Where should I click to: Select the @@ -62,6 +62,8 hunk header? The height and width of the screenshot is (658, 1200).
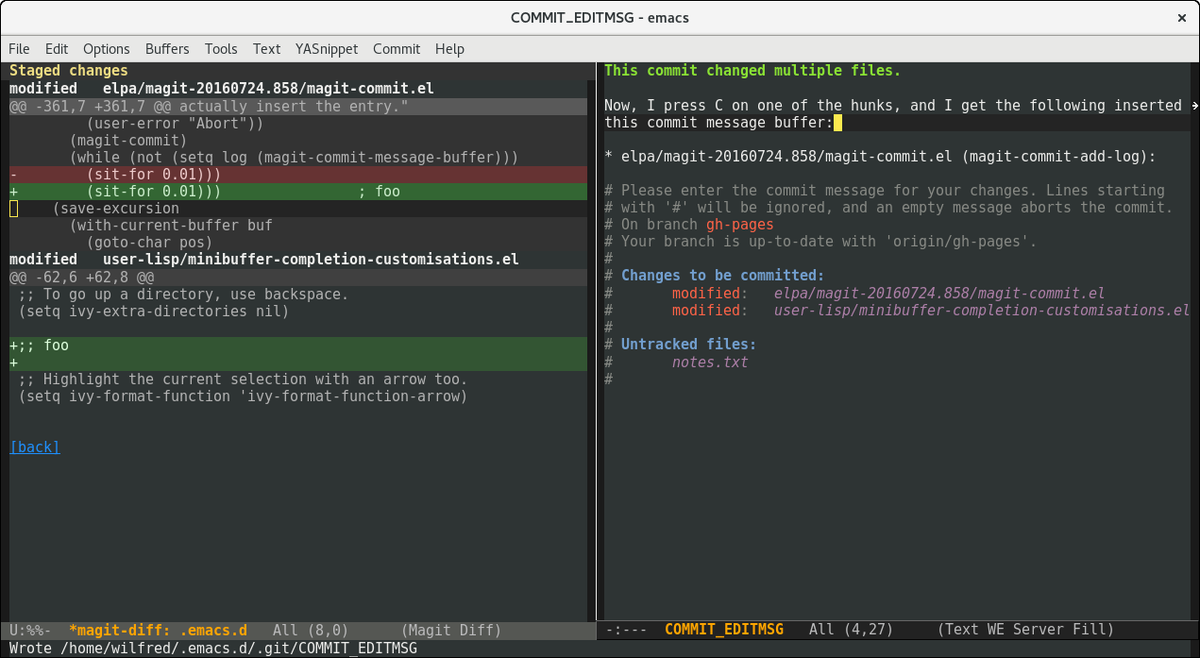(80, 276)
